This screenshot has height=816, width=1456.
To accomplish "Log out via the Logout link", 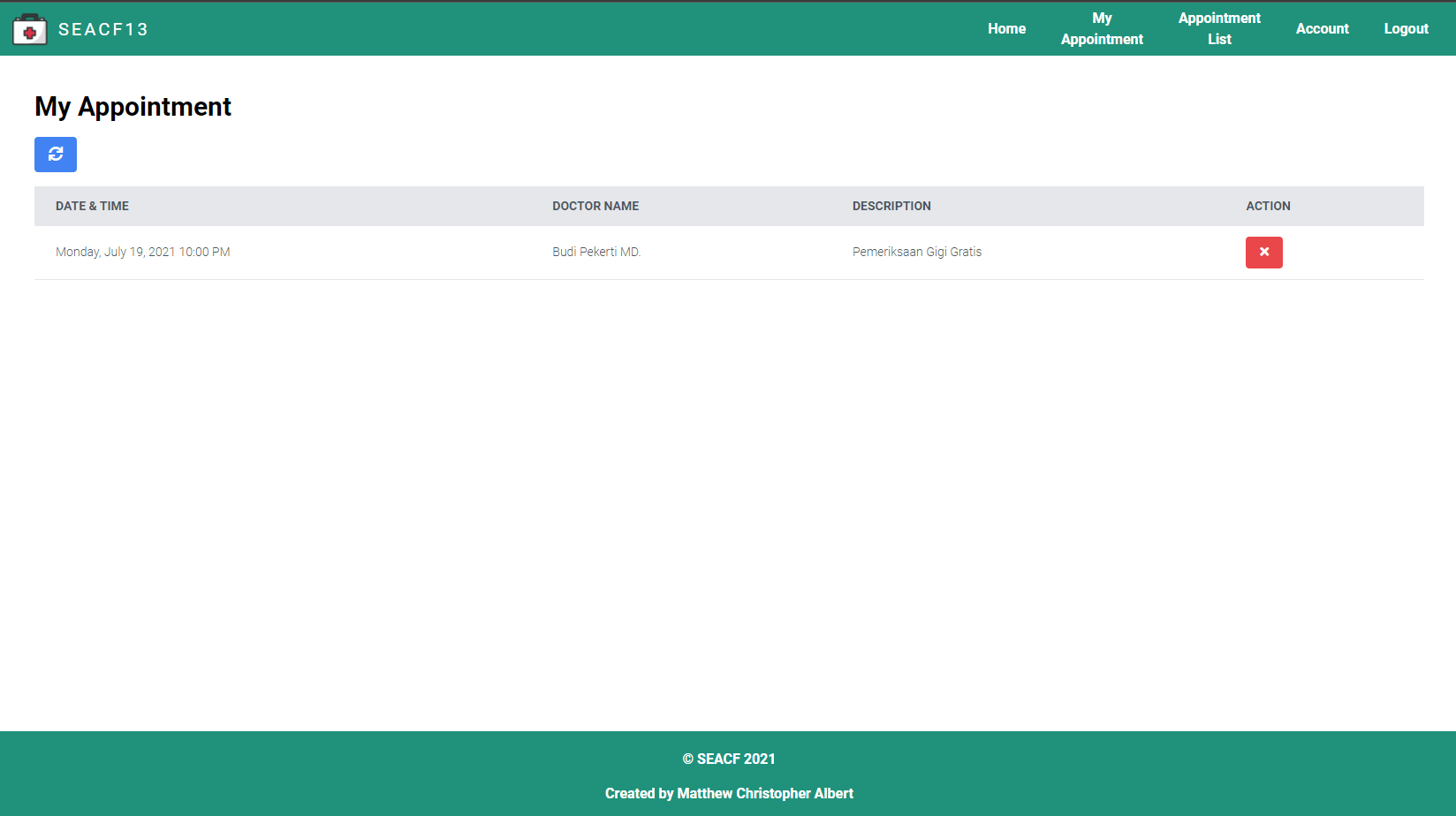I will tap(1406, 28).
